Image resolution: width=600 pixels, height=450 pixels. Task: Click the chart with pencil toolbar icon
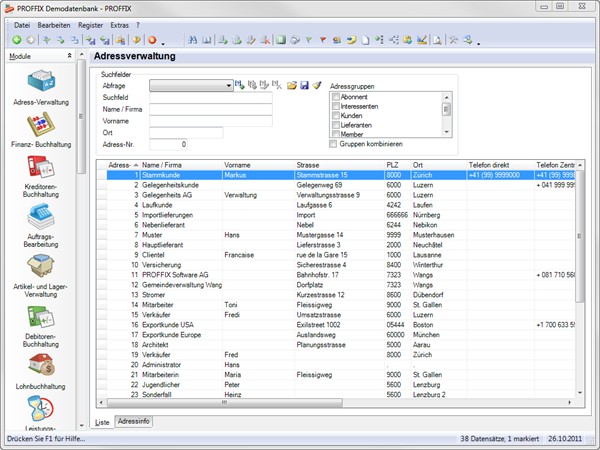point(422,40)
